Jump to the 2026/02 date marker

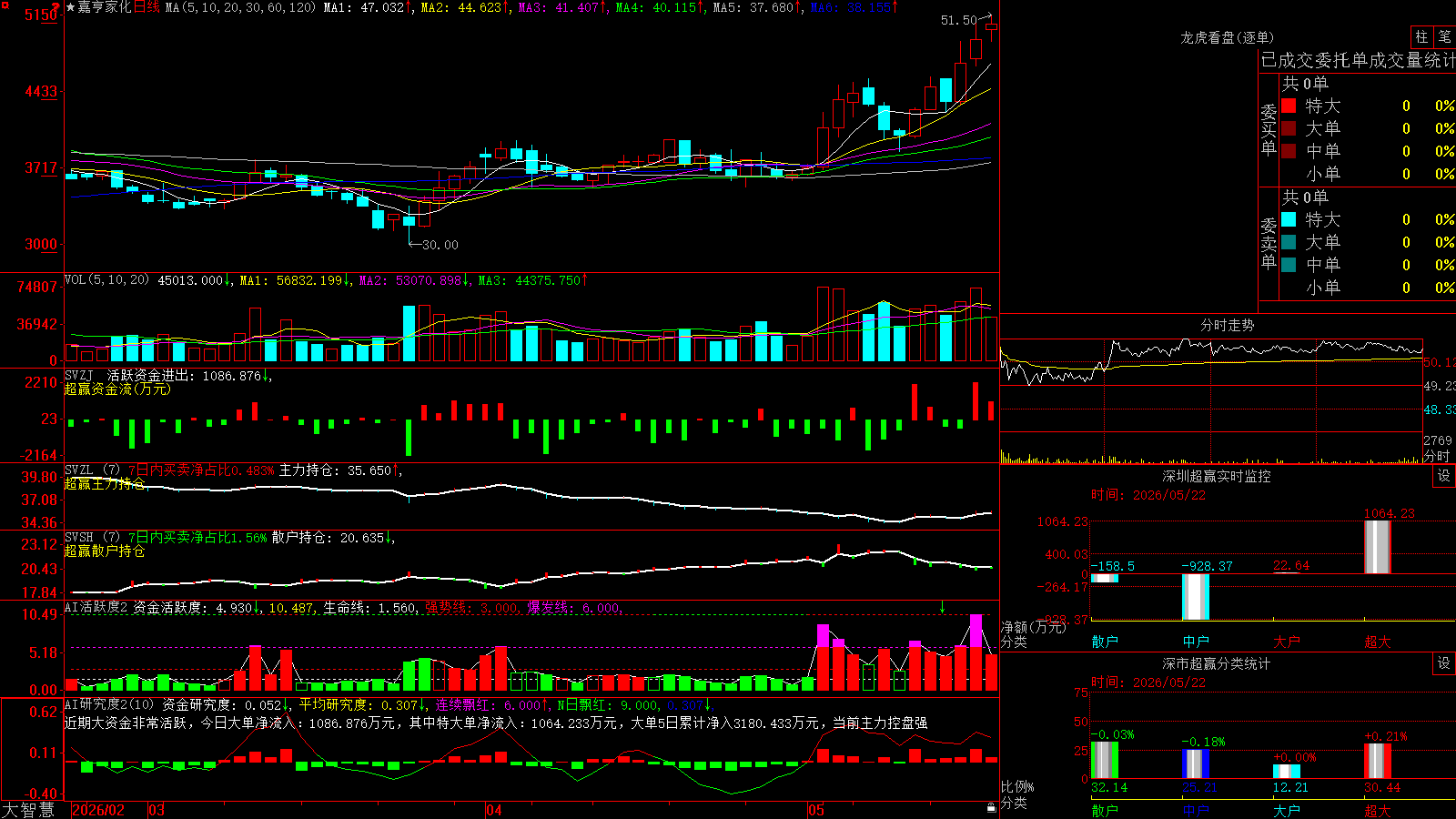tap(98, 810)
